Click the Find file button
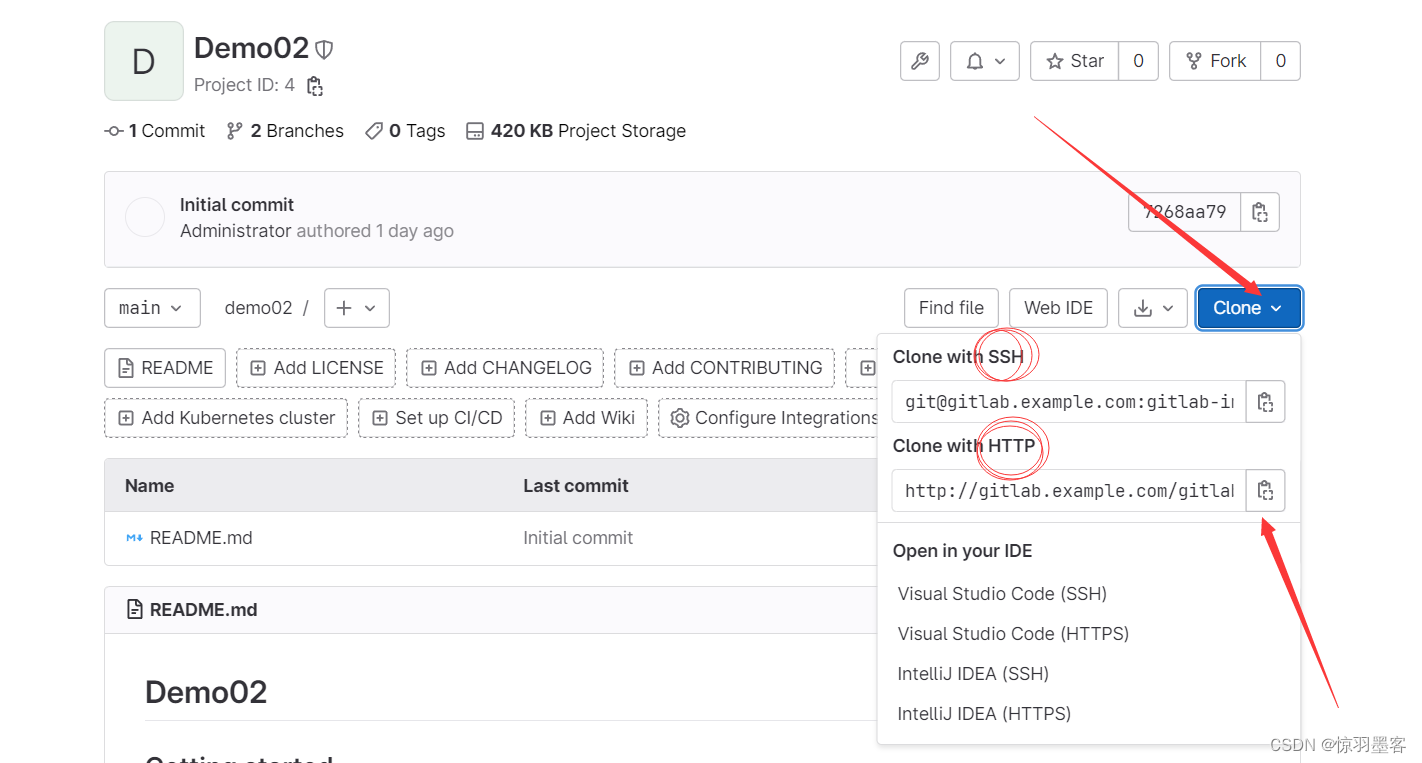 click(950, 308)
